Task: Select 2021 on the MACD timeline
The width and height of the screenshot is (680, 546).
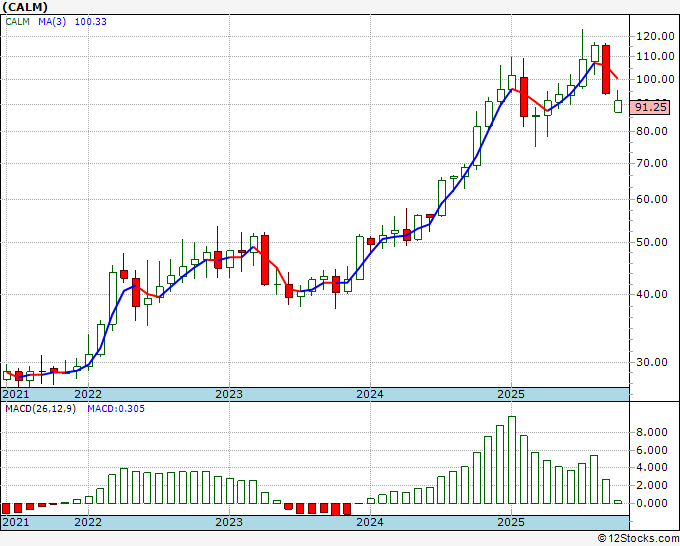Action: (x=16, y=522)
